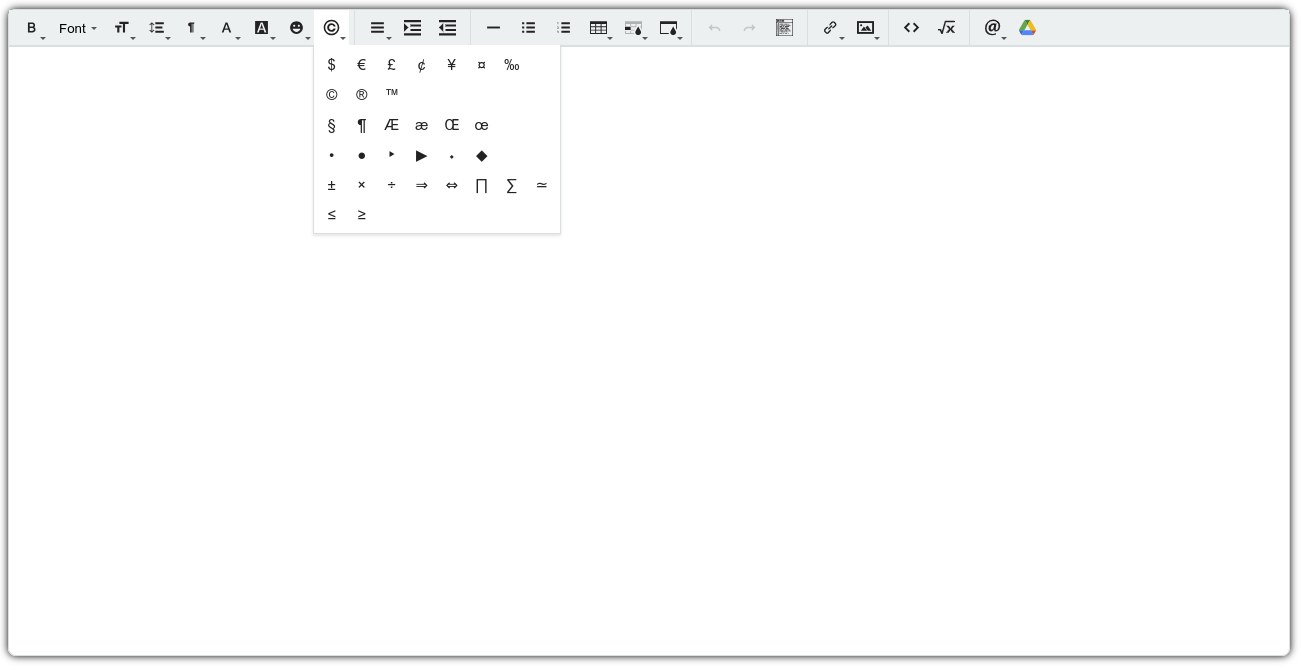This screenshot has width=1301, height=670.
Task: Insert a horizontal line
Action: point(494,28)
